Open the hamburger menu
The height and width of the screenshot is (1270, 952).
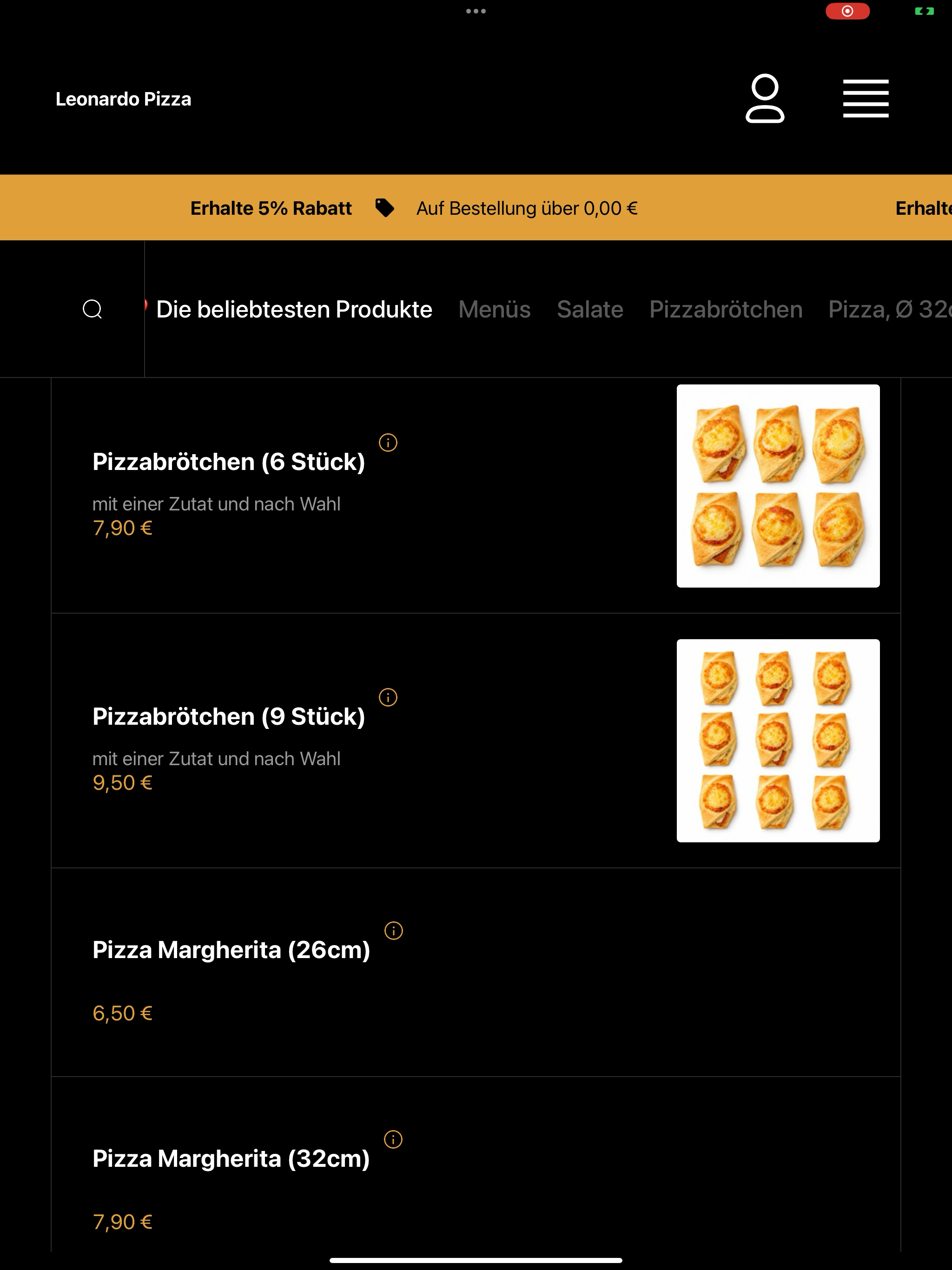(x=865, y=98)
